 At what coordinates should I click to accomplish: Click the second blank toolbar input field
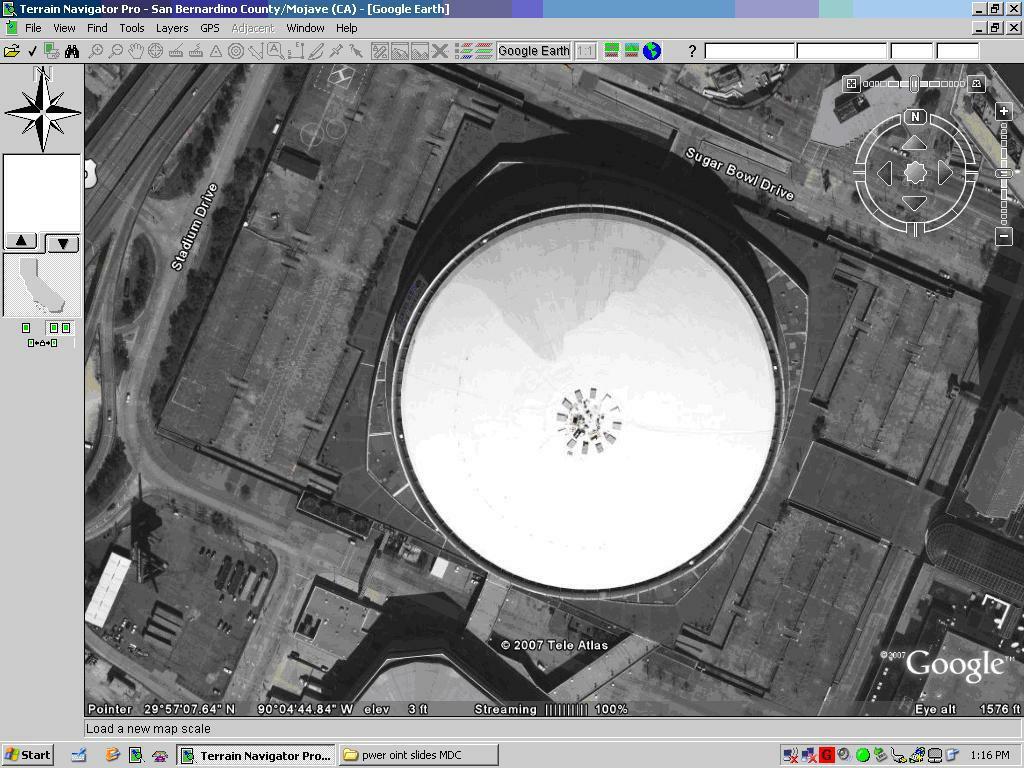pos(842,51)
